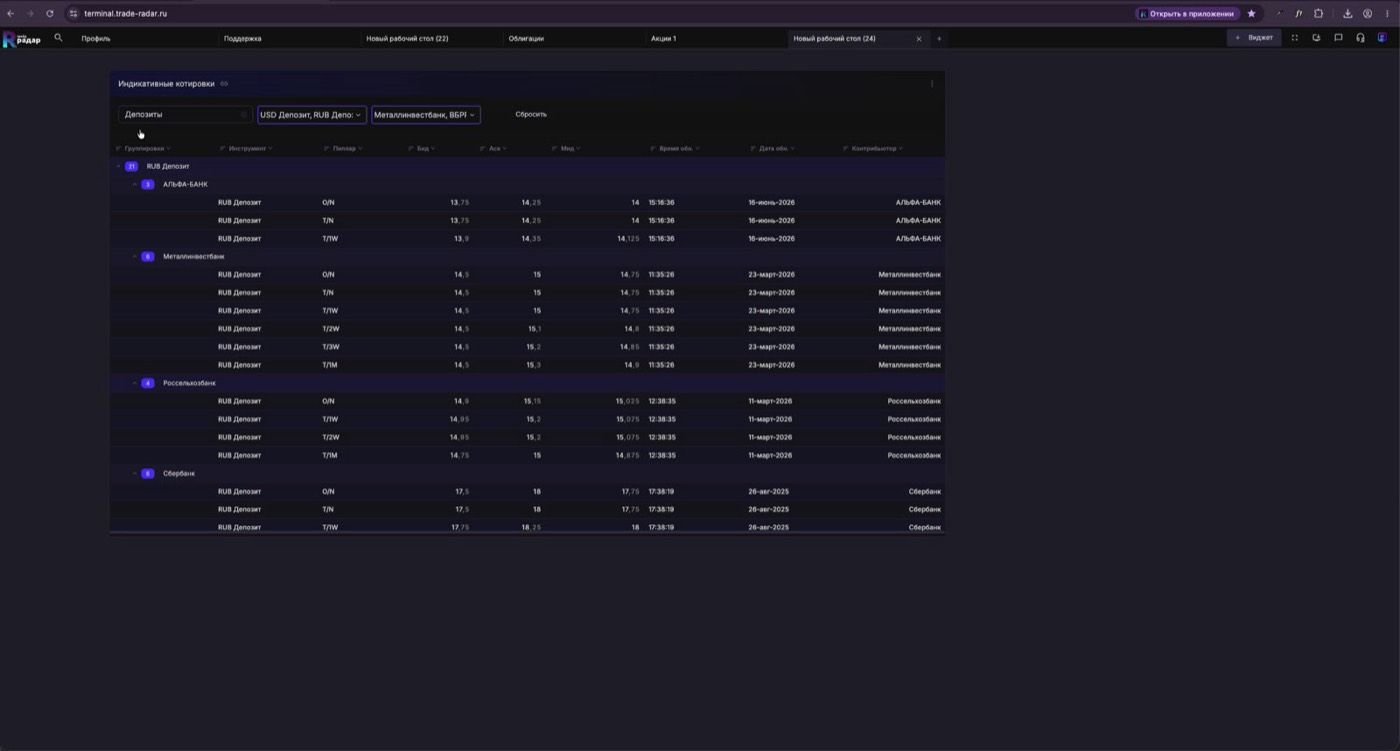Image resolution: width=1400 pixels, height=751 pixels.
Task: Switch to the Поддержка tab
Action: (x=243, y=39)
